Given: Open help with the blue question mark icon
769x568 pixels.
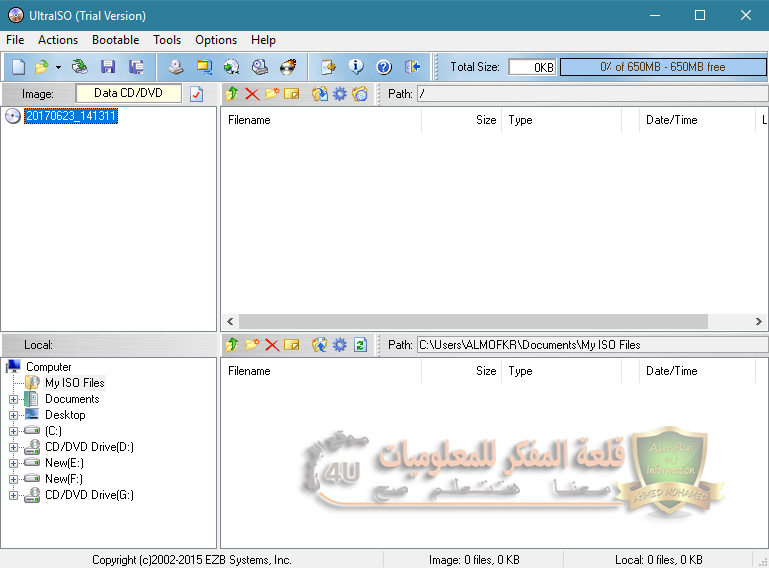Looking at the screenshot, I should tap(384, 67).
